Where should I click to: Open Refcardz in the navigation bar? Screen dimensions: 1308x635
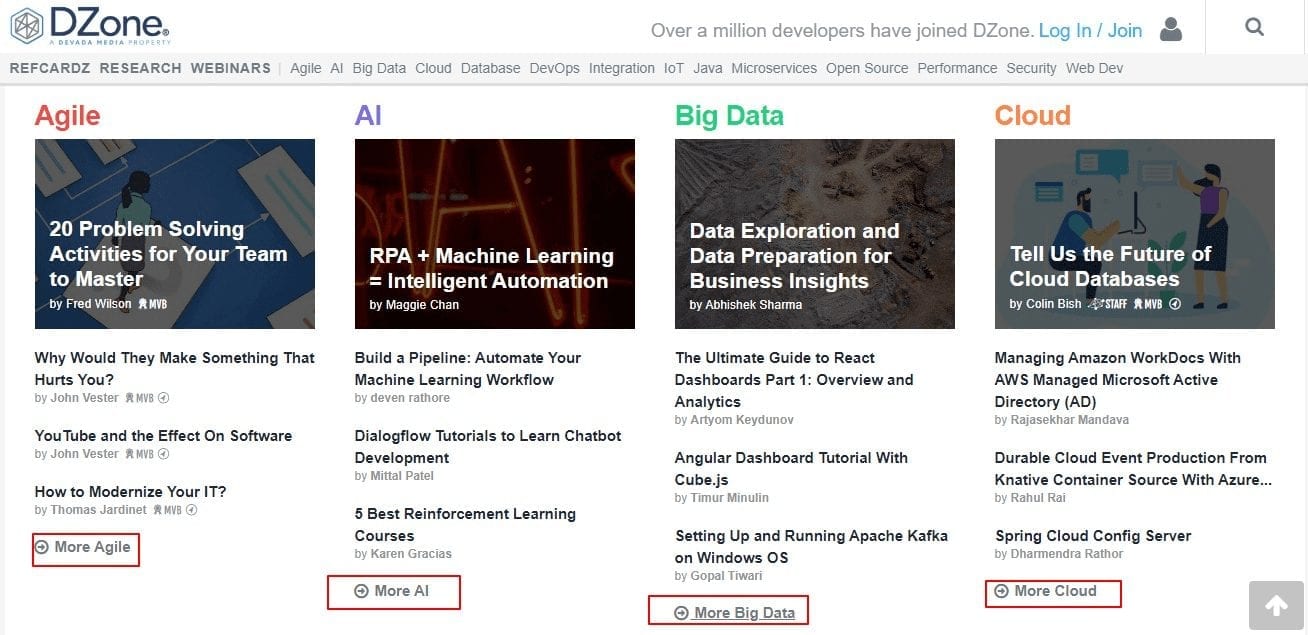tap(50, 68)
